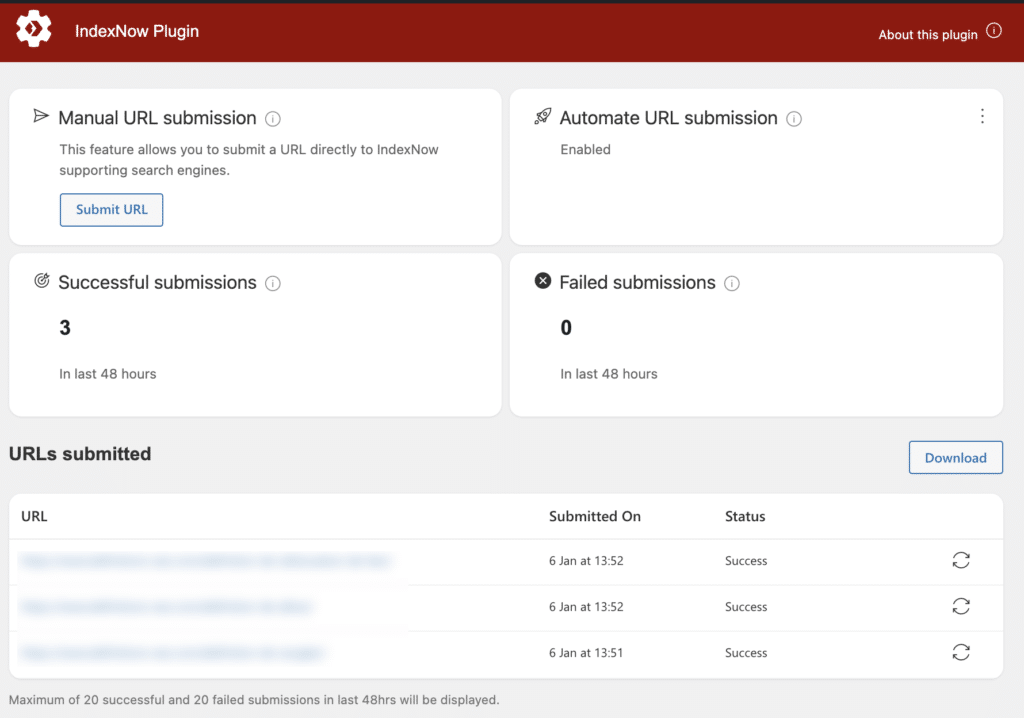The width and height of the screenshot is (1024, 718).
Task: Click info icon next to Automate URL submission
Action: [794, 119]
